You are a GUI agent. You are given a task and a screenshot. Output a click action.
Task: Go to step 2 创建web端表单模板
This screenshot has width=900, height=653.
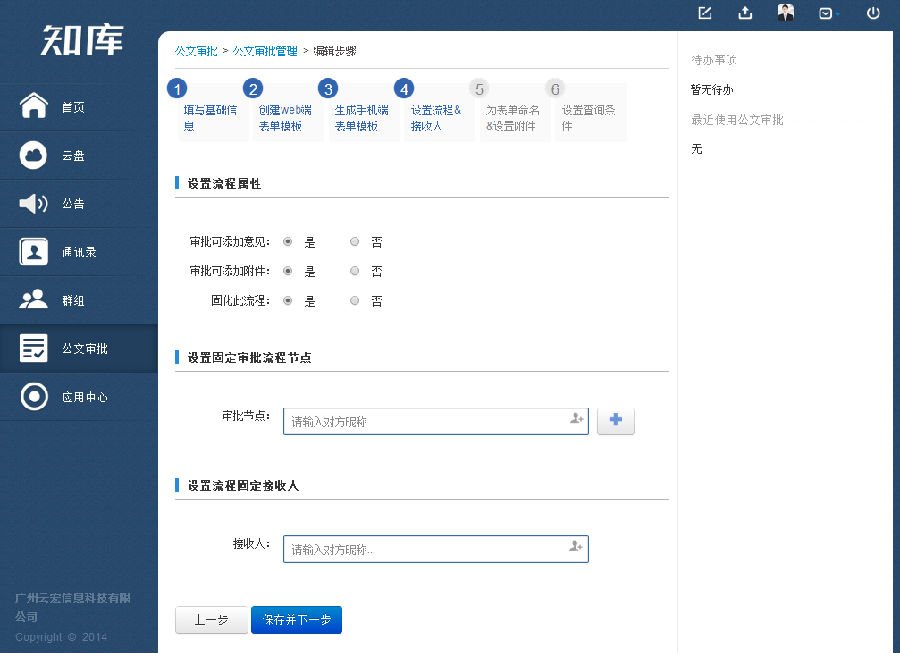[287, 110]
